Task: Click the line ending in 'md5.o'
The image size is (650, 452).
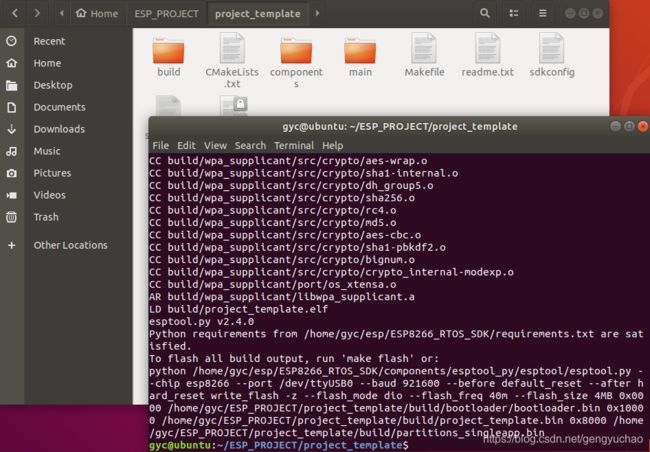Action: (272, 223)
